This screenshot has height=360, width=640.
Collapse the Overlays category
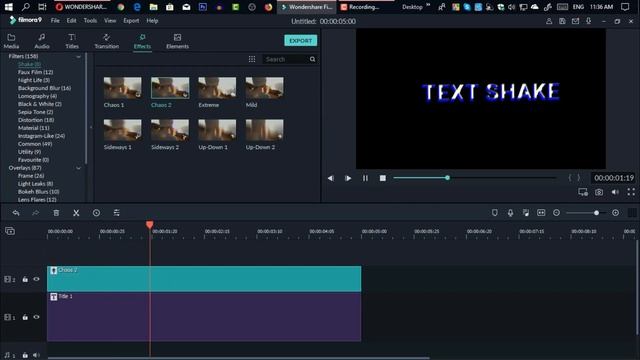pyautogui.click(x=78, y=168)
